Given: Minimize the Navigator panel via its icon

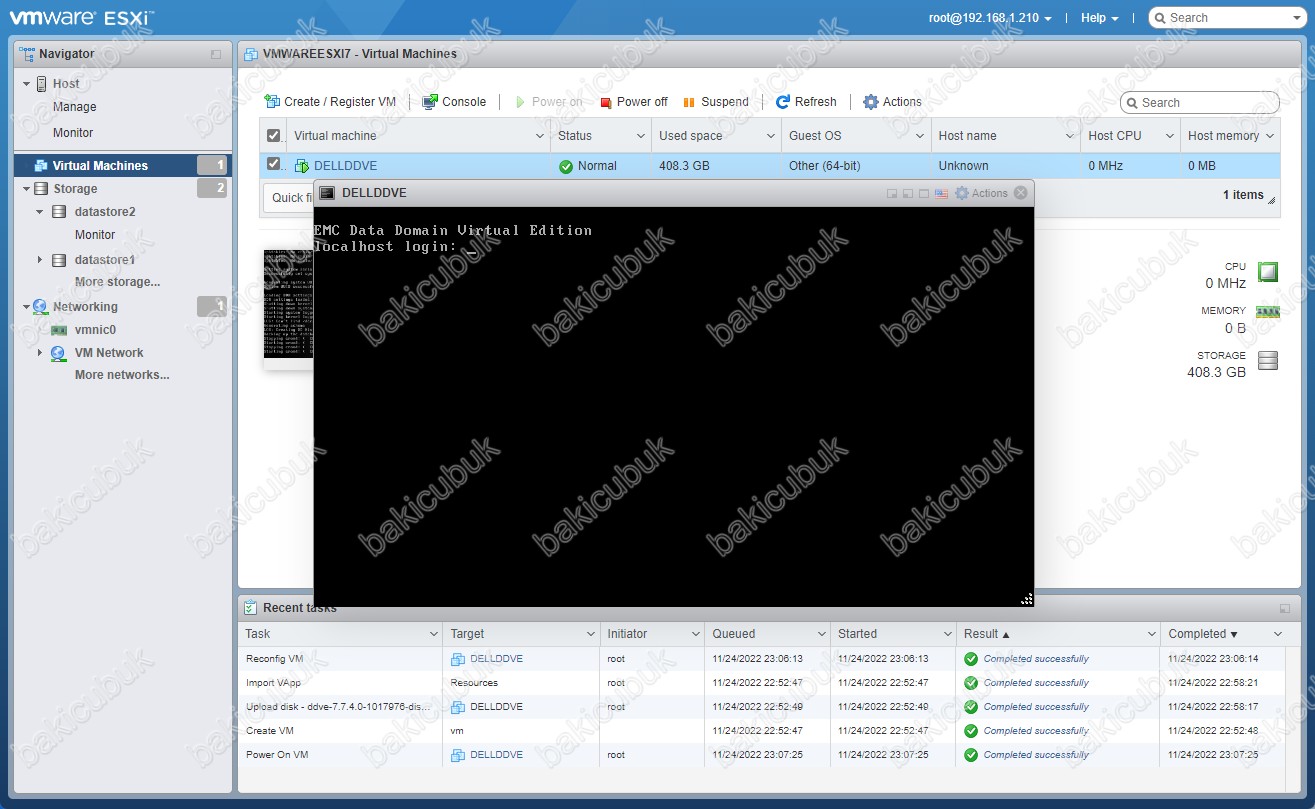Looking at the screenshot, I should (x=216, y=54).
